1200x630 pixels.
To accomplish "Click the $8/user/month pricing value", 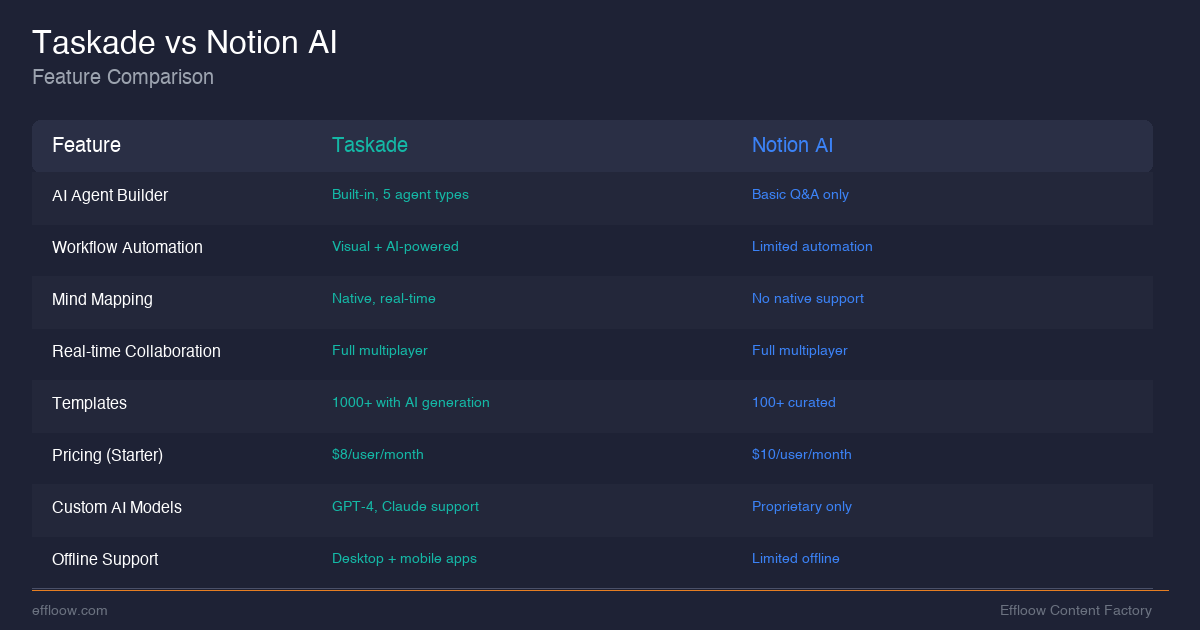I will [x=378, y=455].
